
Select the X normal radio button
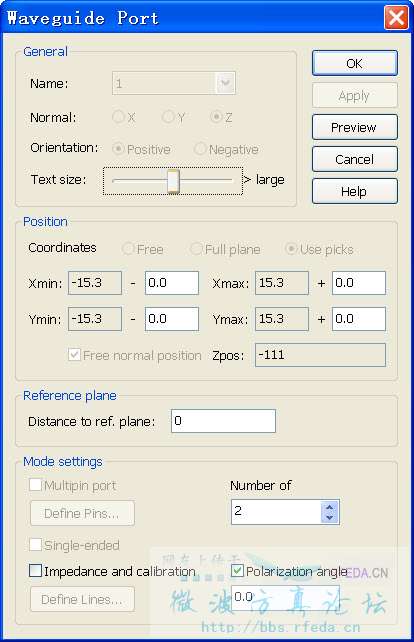point(118,117)
